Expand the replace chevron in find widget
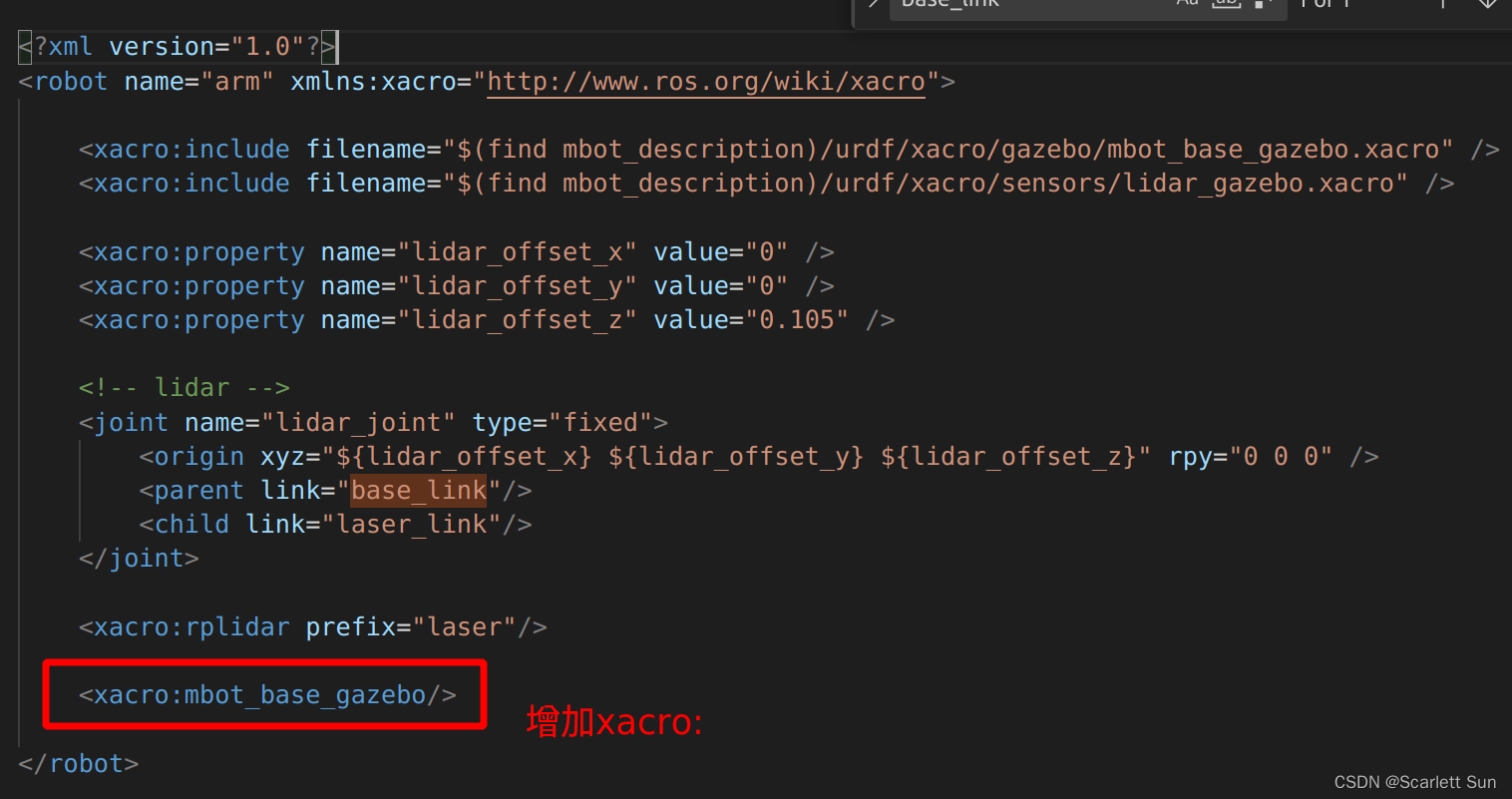Screen dimensions: 1512x799 tap(873, 4)
